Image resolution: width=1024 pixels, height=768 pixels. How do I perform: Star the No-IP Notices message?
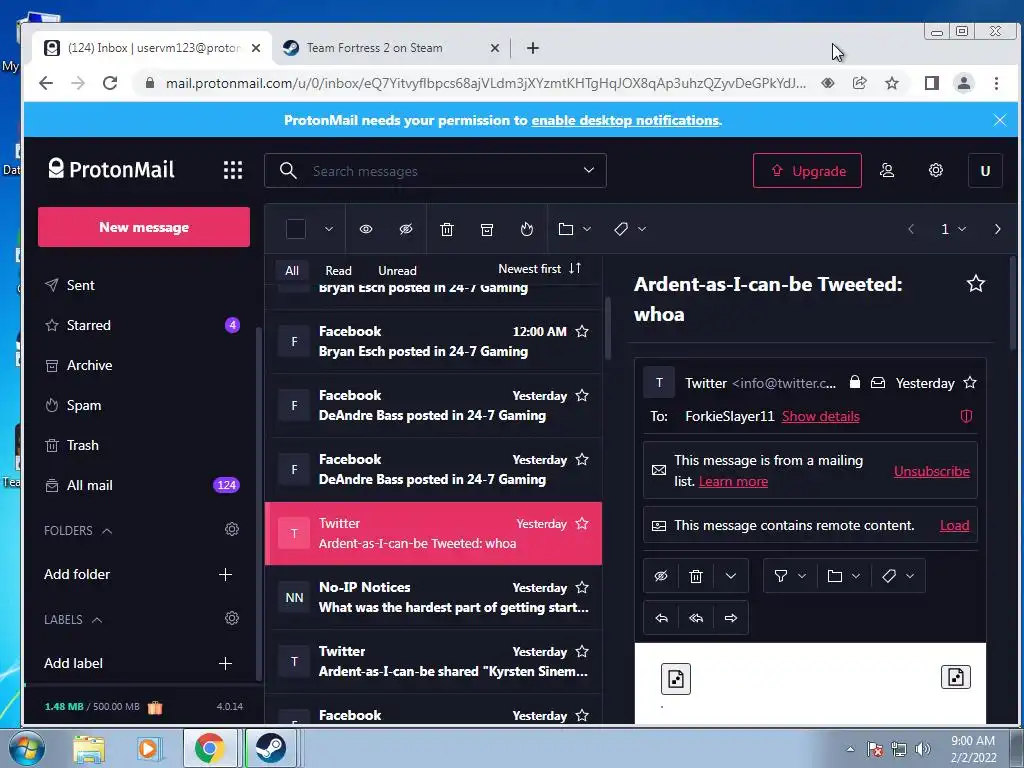tap(582, 587)
